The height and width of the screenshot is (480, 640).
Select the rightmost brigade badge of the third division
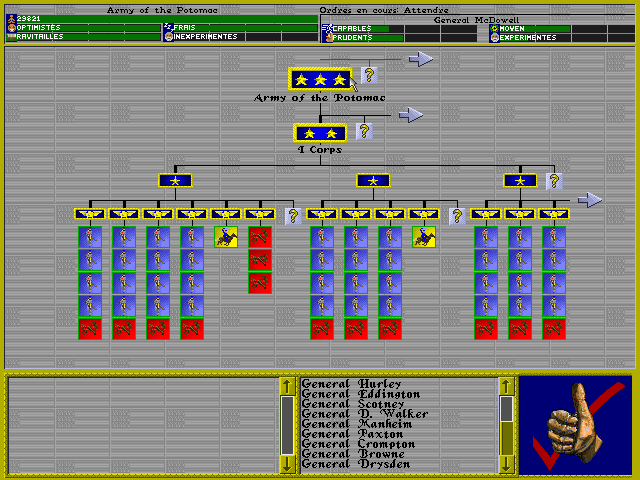pyautogui.click(x=554, y=214)
